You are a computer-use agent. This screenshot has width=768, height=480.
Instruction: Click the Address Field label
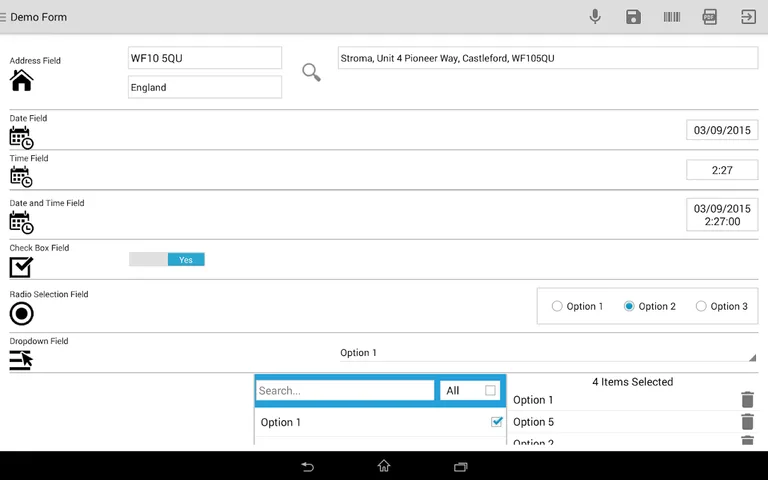coord(35,61)
